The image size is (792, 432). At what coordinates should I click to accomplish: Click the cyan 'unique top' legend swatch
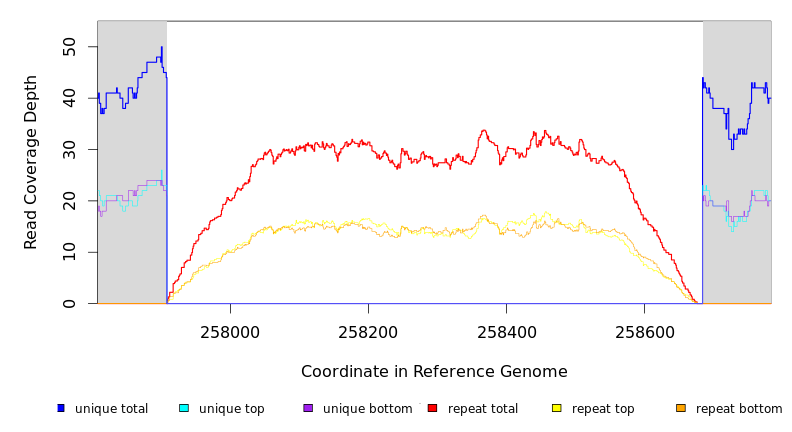tap(183, 408)
